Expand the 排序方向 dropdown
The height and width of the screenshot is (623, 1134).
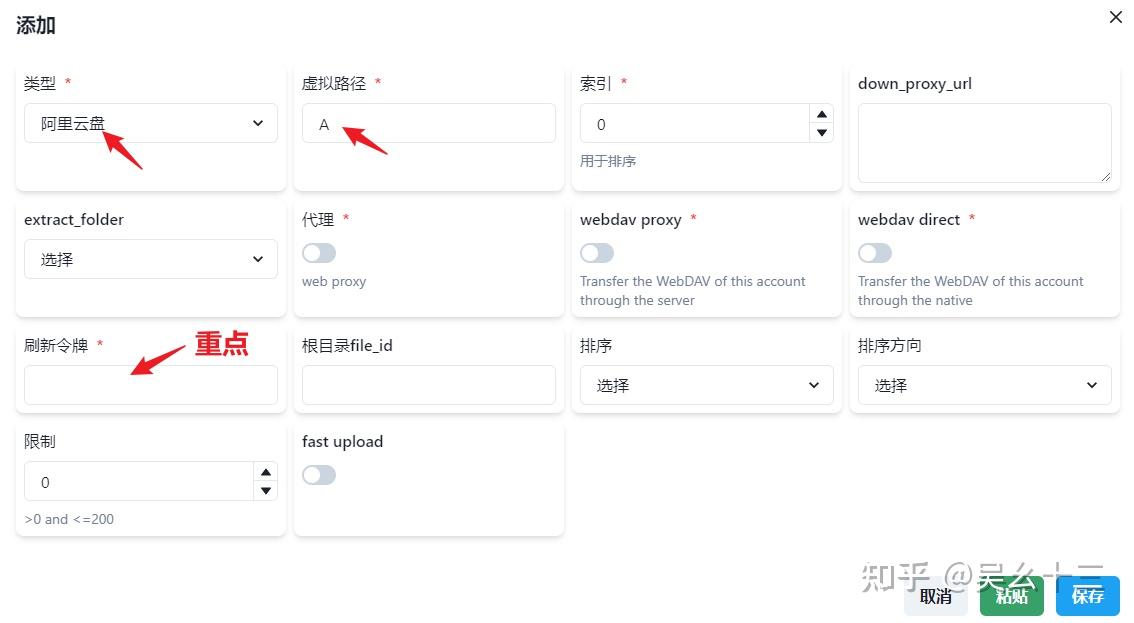pyautogui.click(x=984, y=386)
